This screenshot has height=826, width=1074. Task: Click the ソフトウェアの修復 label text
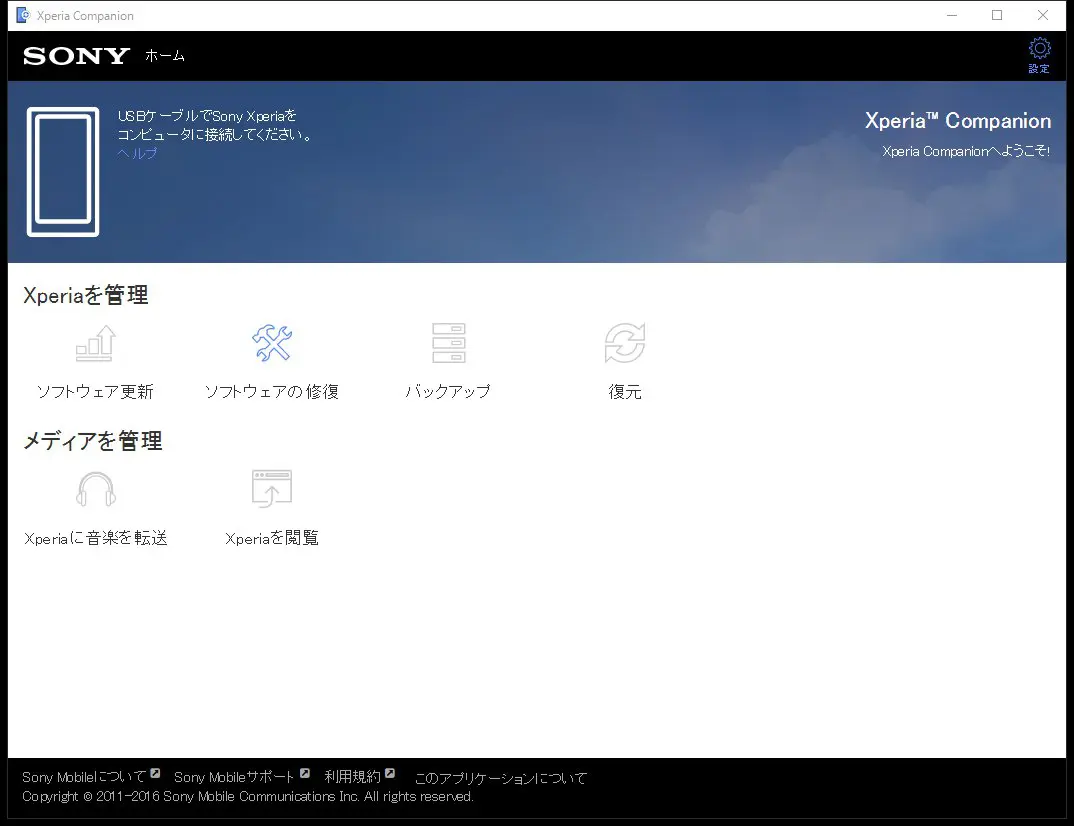pos(272,392)
